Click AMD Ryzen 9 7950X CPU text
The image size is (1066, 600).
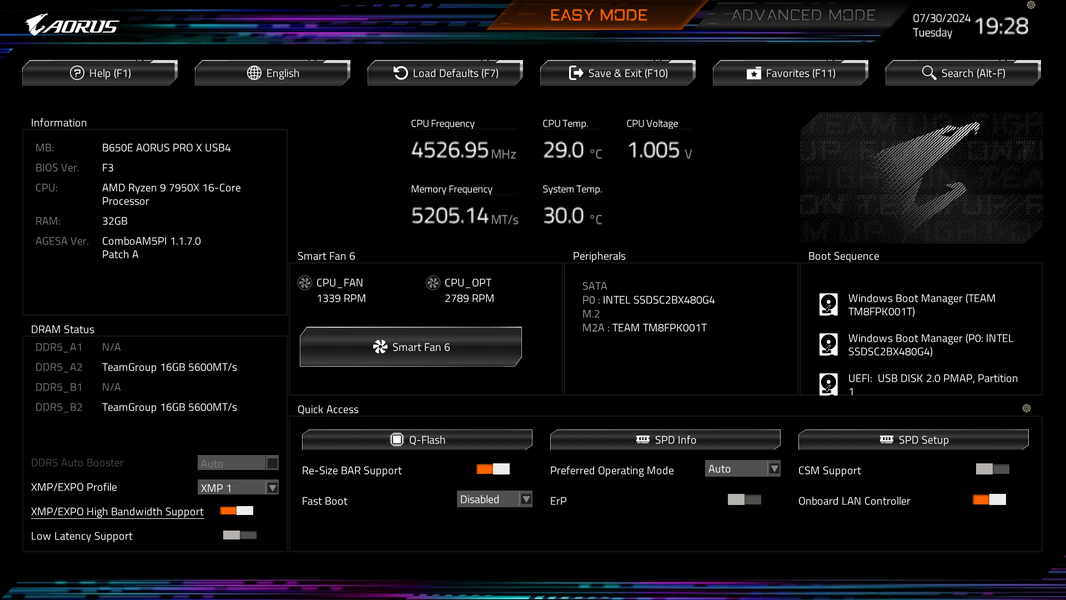171,194
